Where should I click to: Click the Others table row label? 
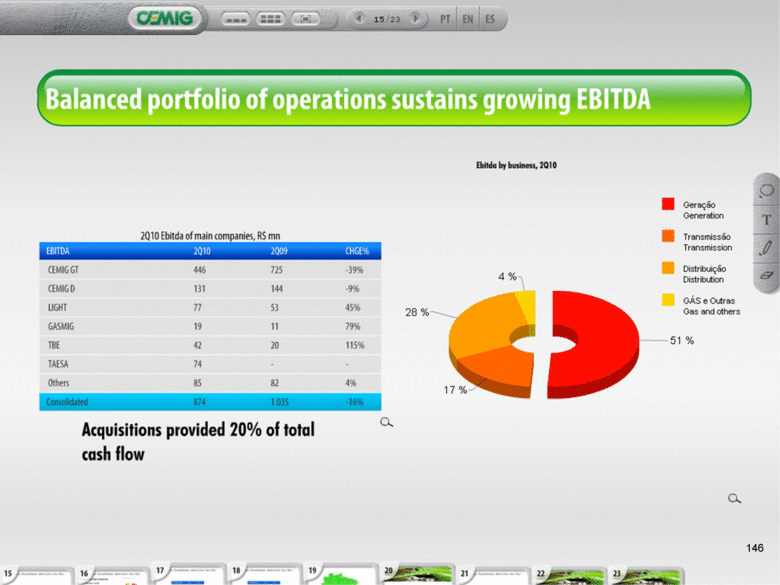tap(58, 383)
